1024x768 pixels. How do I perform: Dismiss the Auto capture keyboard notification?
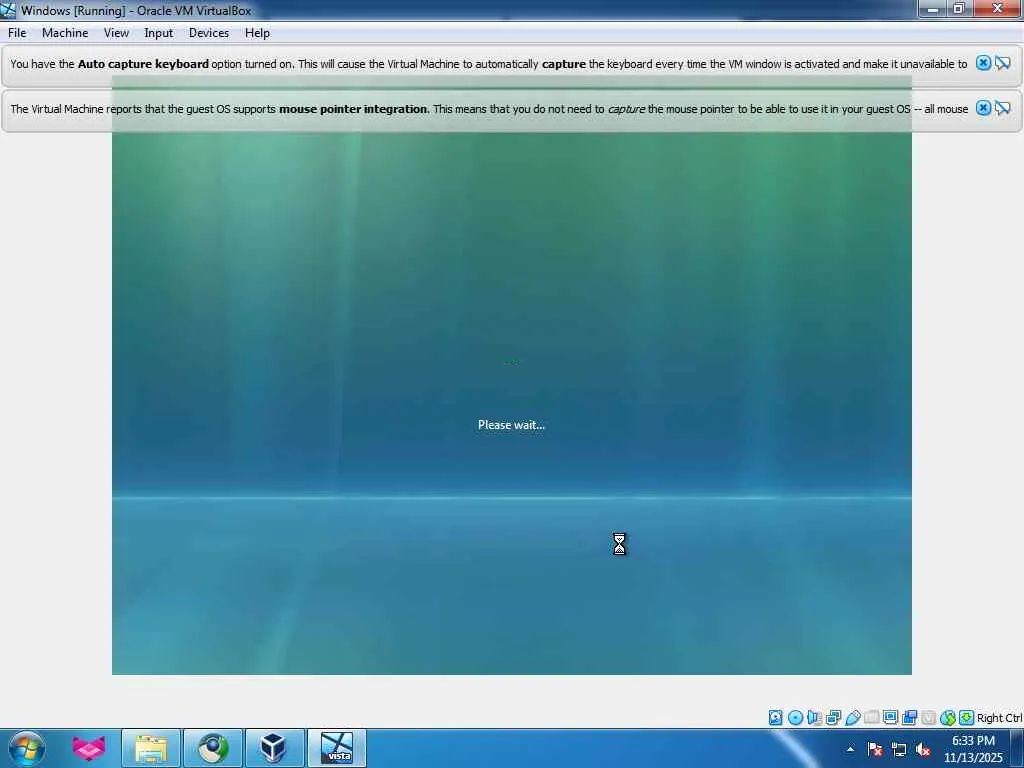click(983, 63)
